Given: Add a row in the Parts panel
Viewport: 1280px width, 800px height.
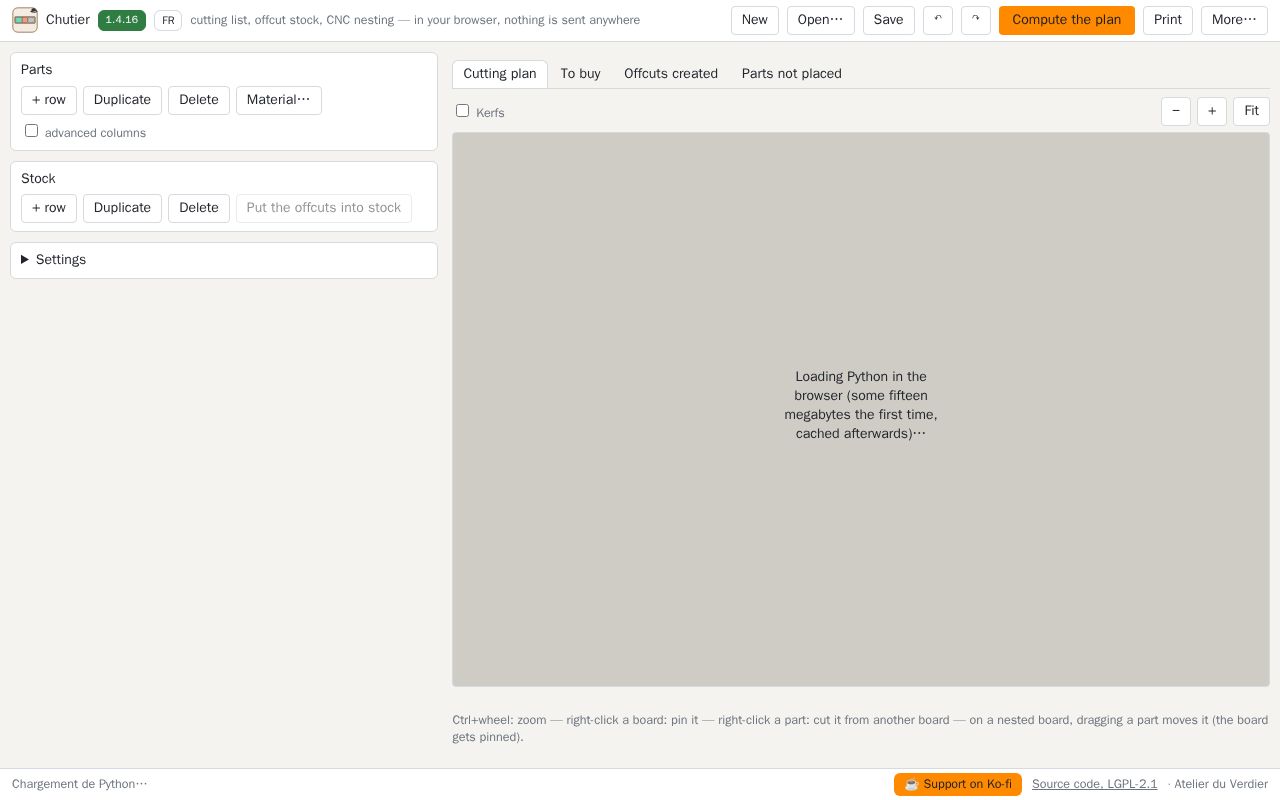Looking at the screenshot, I should click(x=49, y=100).
